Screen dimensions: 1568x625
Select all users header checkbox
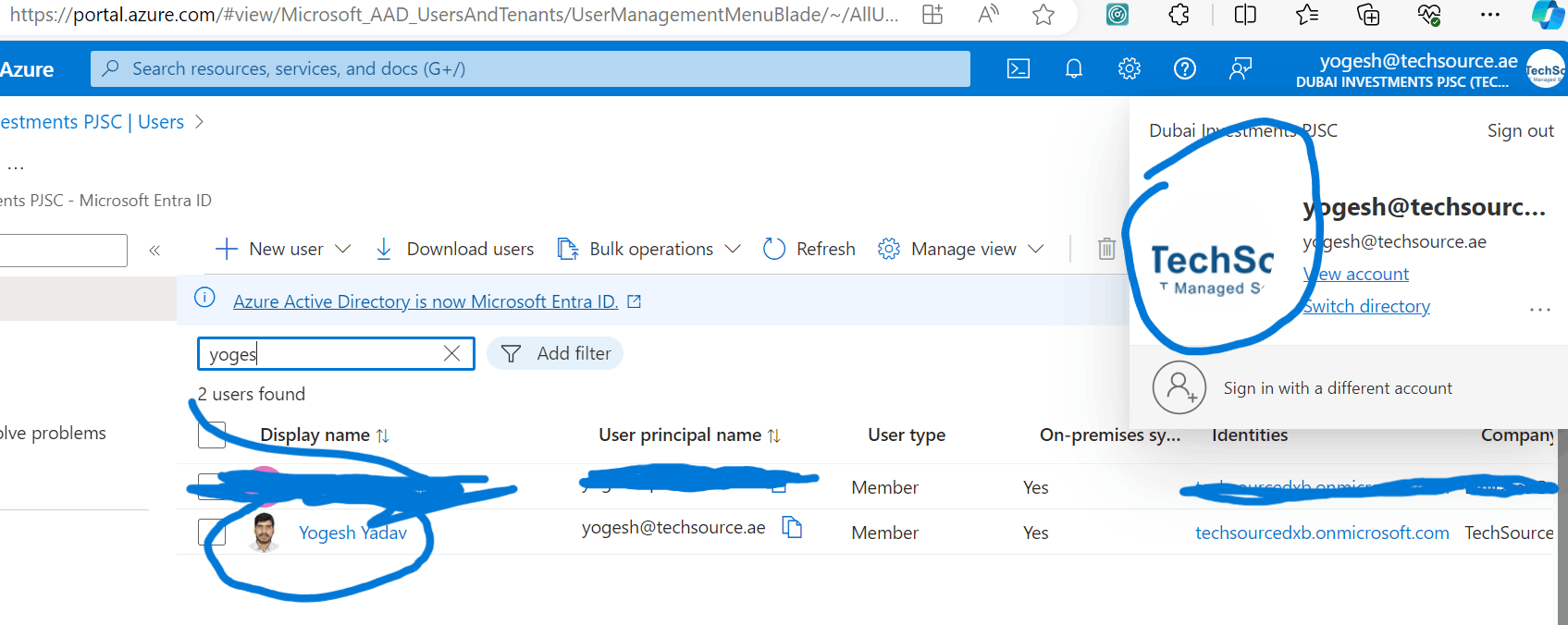pos(212,435)
